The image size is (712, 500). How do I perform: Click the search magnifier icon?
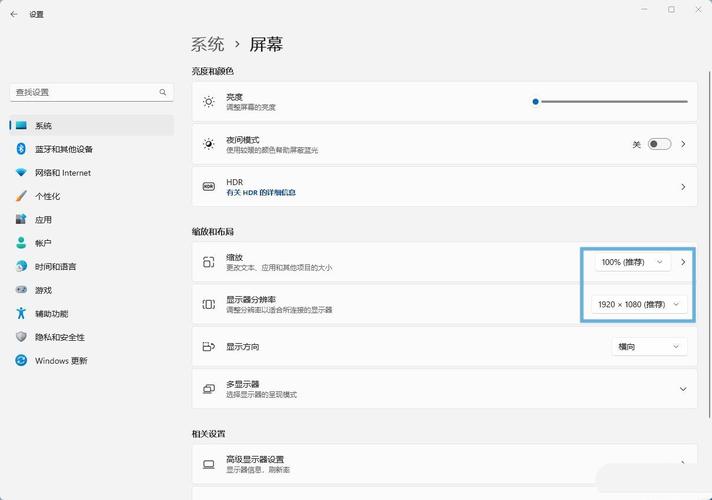tap(163, 92)
